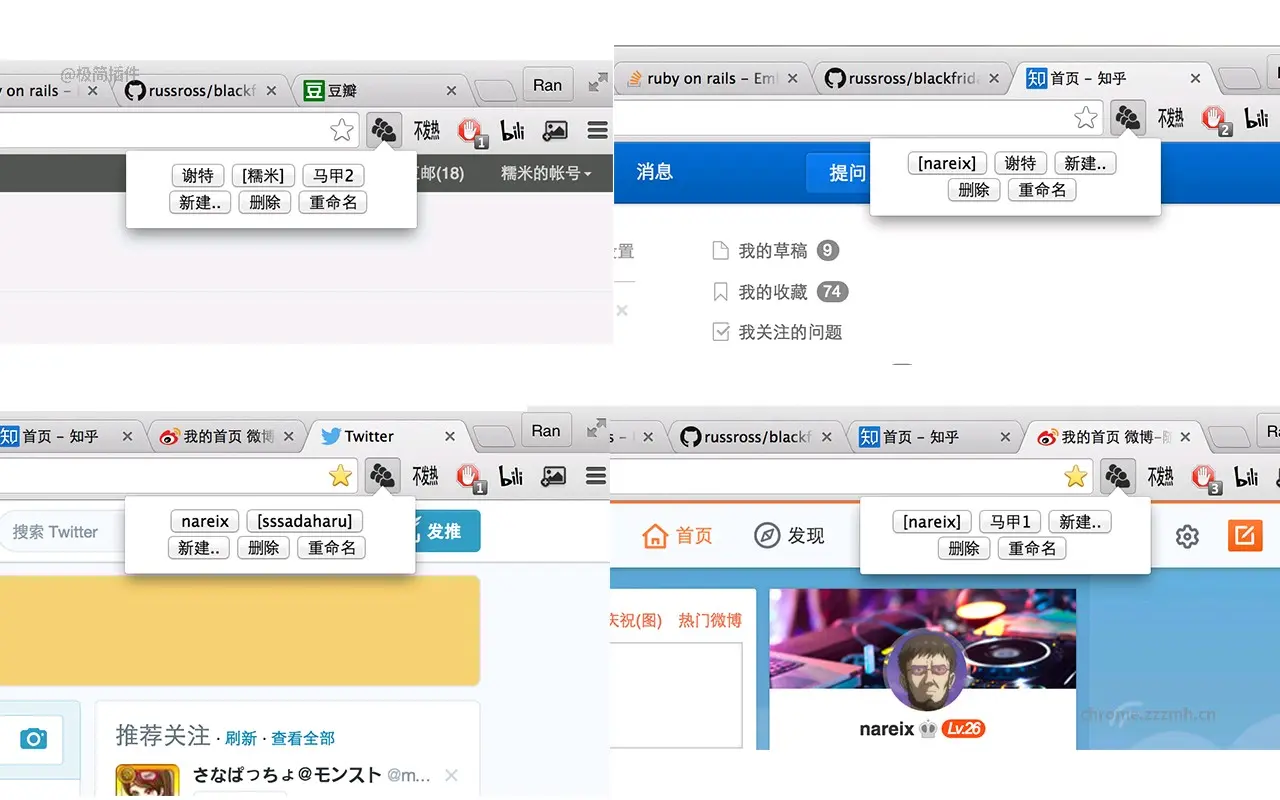
Task: Click the red hand extension icon with badge
Action: pos(469,131)
